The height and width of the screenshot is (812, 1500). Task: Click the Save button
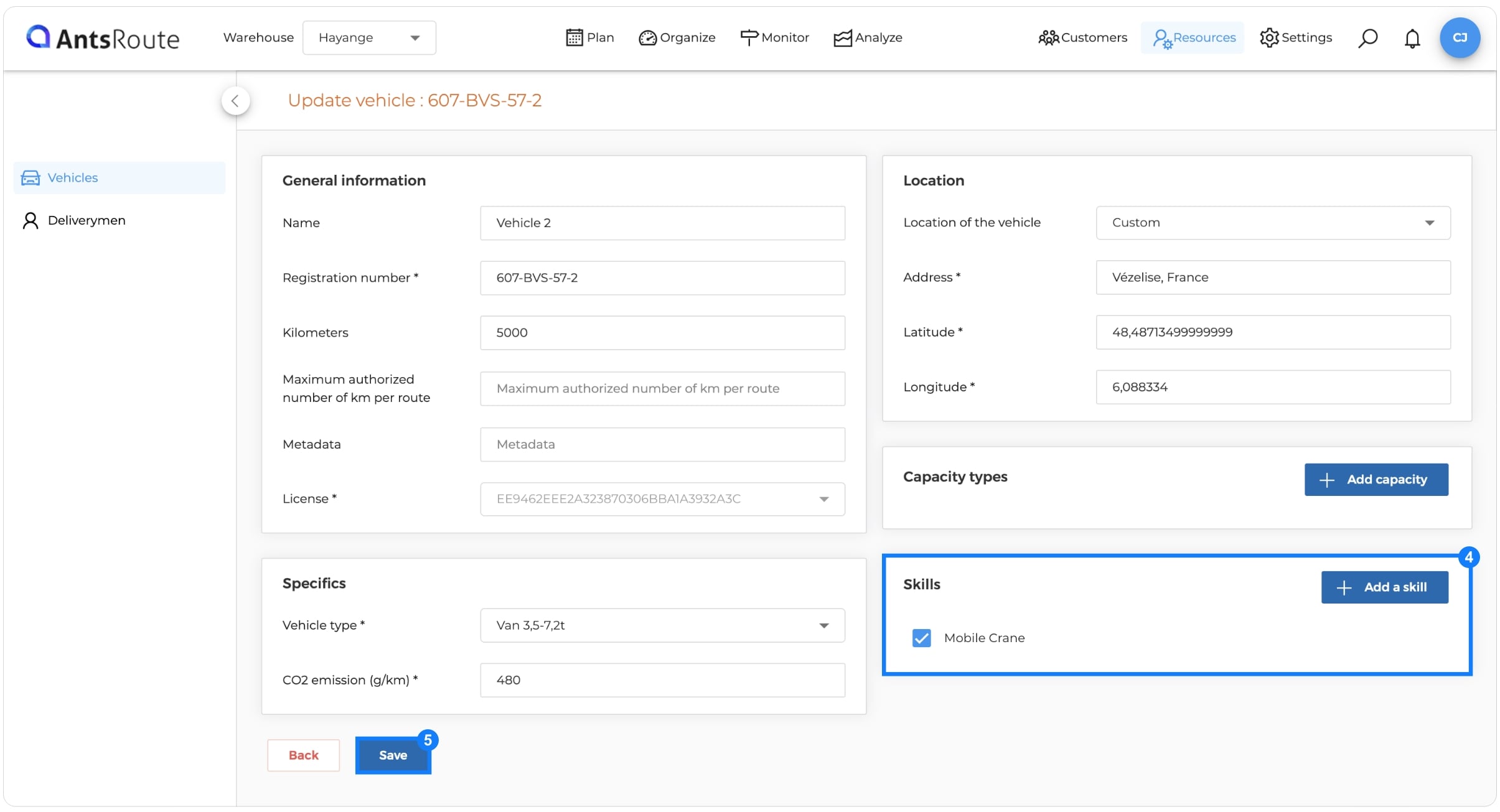click(393, 755)
